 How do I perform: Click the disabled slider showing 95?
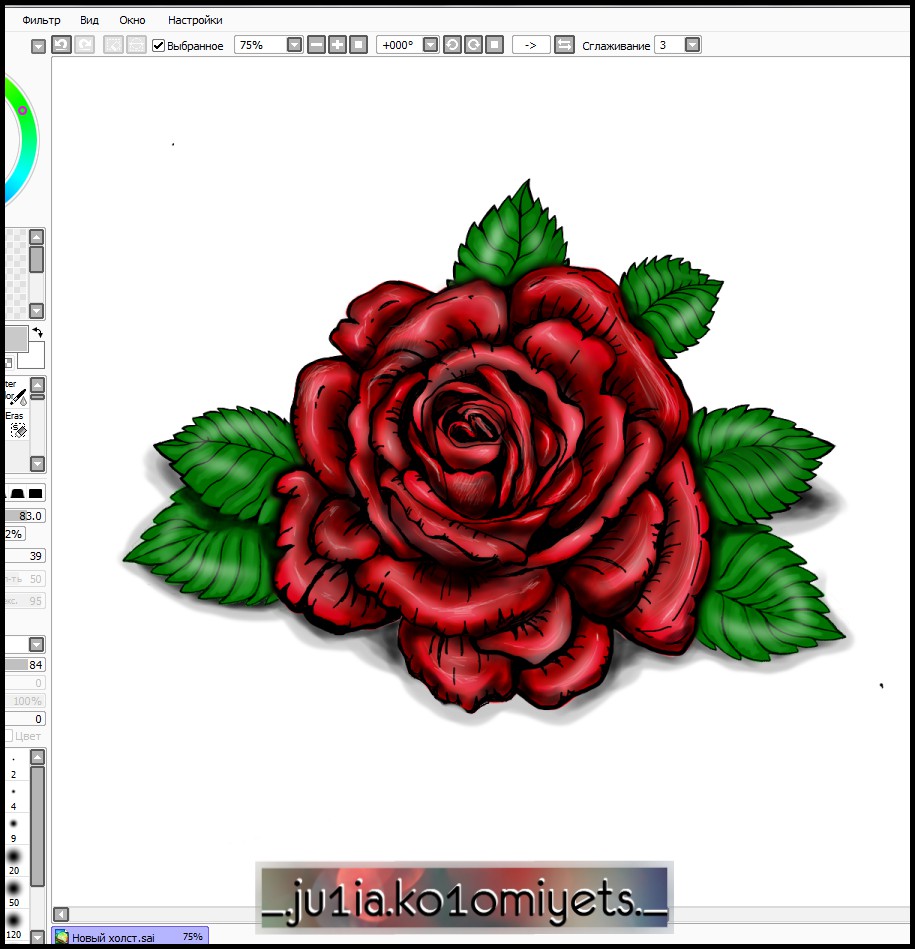25,601
